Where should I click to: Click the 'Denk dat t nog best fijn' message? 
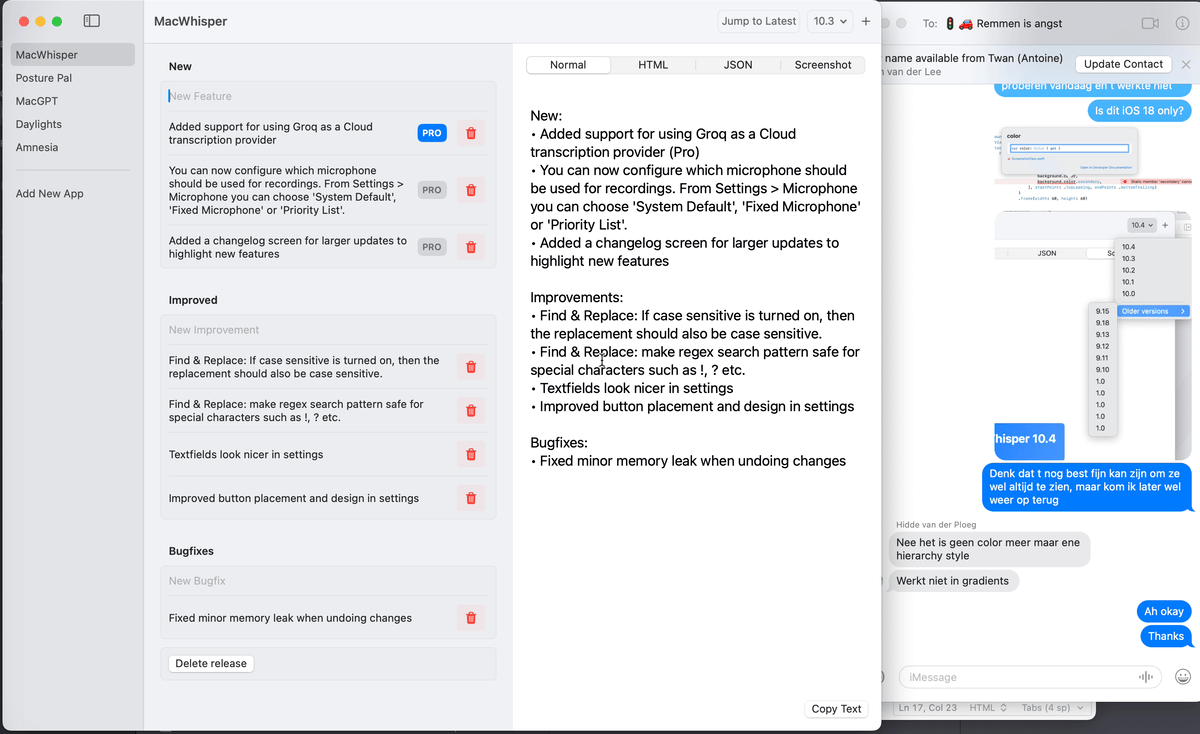pyautogui.click(x=1085, y=487)
